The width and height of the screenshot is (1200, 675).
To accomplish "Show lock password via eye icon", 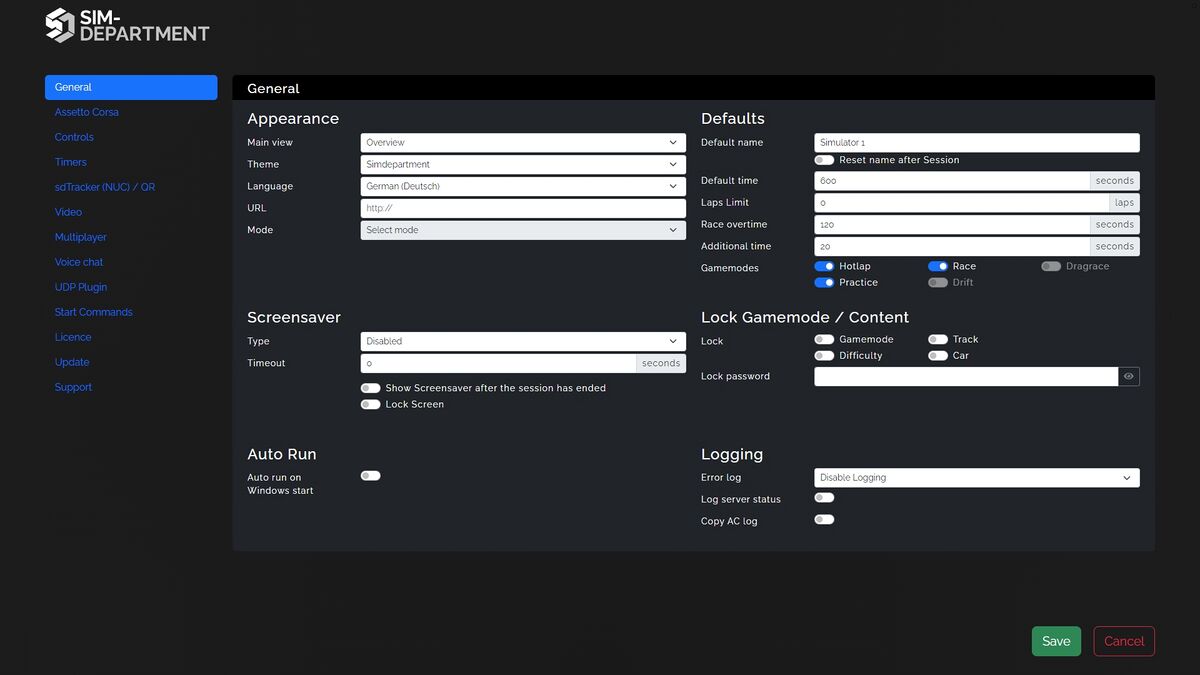I will point(1128,377).
